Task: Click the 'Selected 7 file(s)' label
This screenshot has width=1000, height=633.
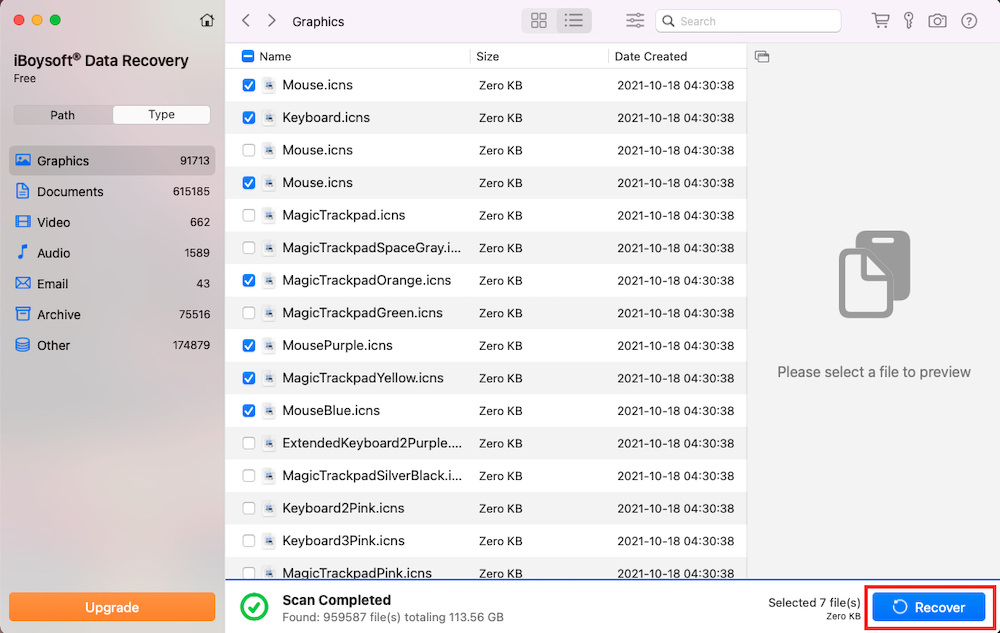Action: 814,602
